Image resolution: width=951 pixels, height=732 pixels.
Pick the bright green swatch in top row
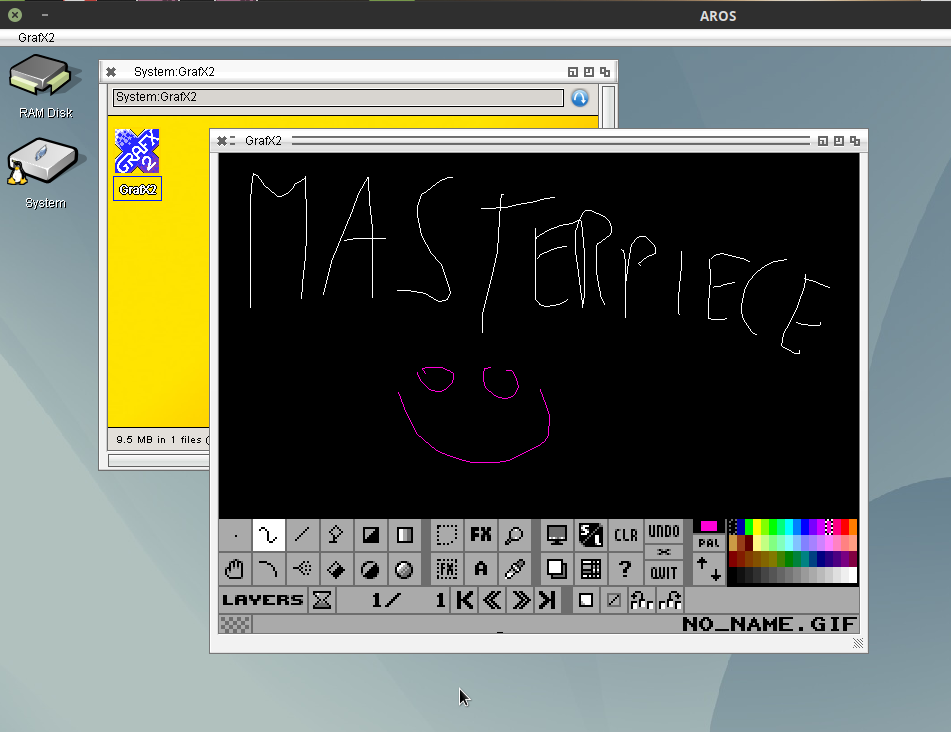coord(749,526)
